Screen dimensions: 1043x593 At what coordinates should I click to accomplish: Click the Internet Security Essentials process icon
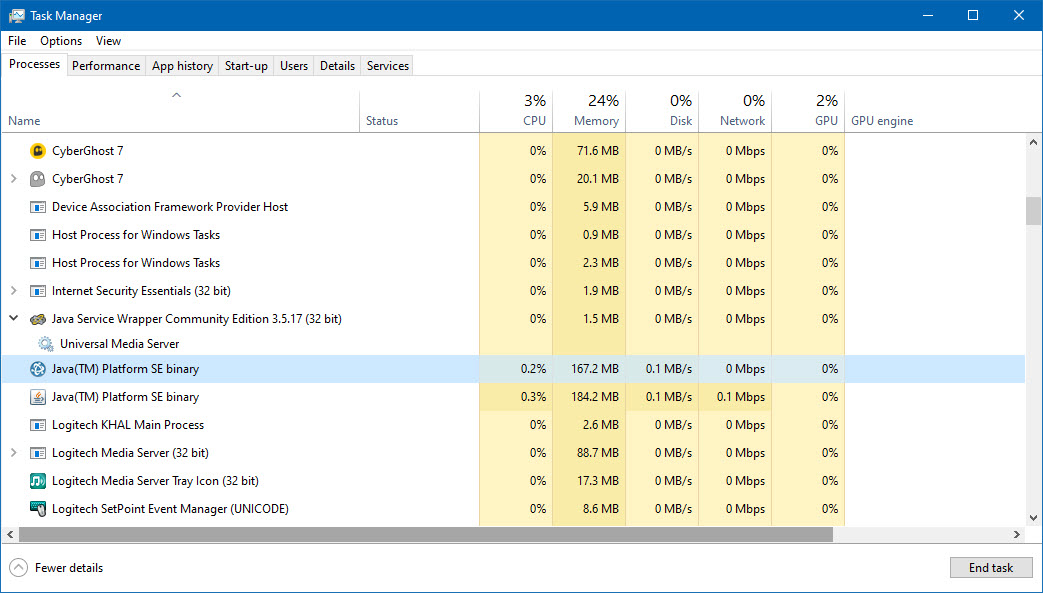38,291
